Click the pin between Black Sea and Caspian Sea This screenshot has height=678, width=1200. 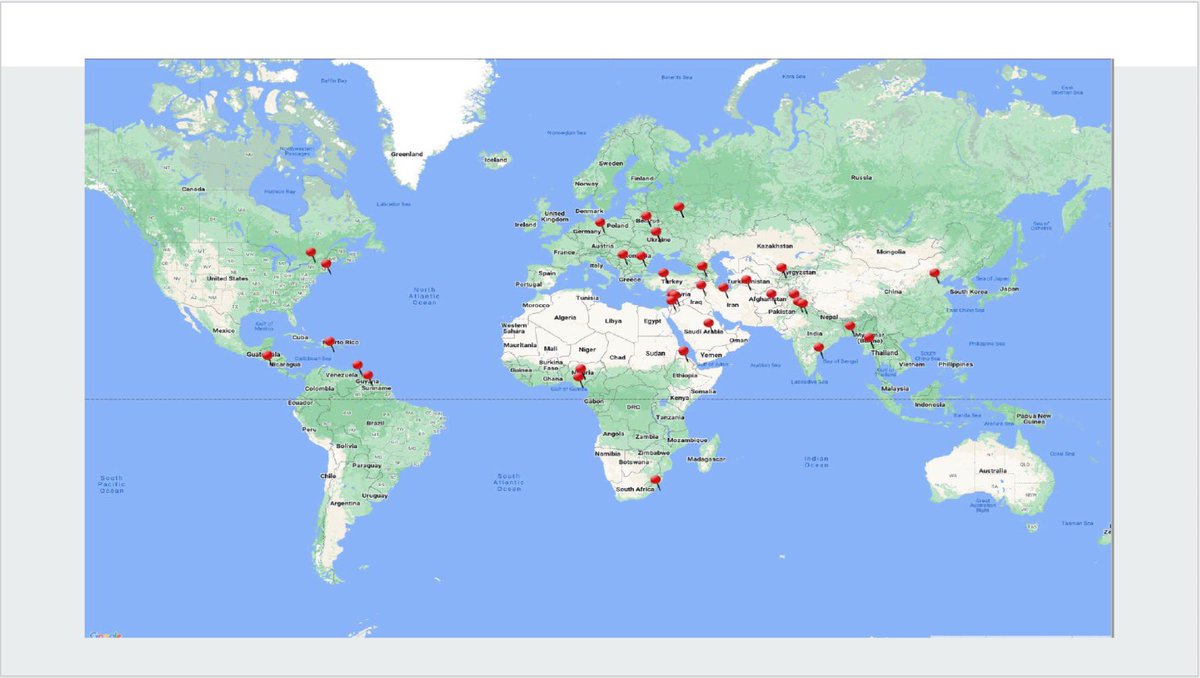(x=702, y=268)
